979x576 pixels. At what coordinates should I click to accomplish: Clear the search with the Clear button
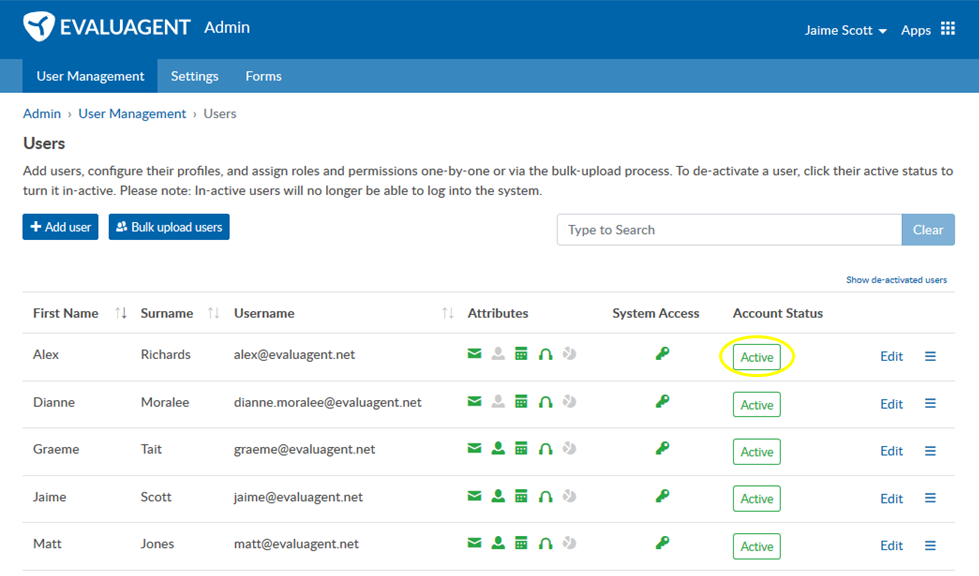point(928,230)
